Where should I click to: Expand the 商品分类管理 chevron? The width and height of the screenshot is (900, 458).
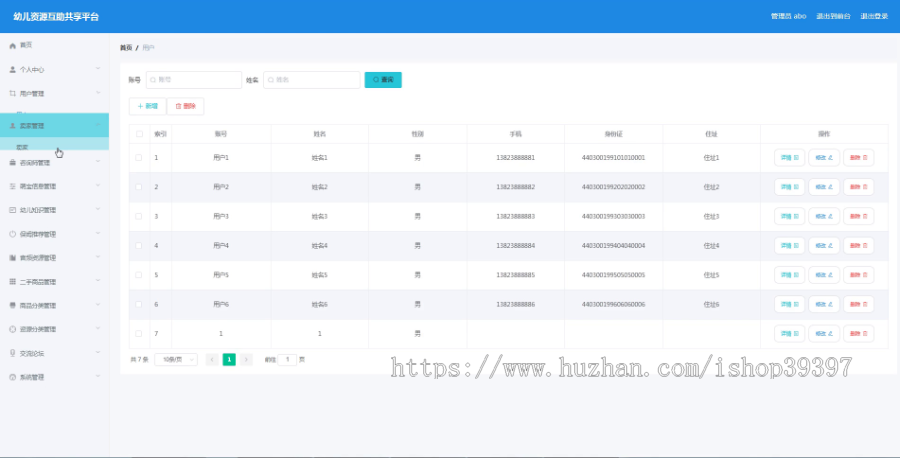pyautogui.click(x=98, y=305)
